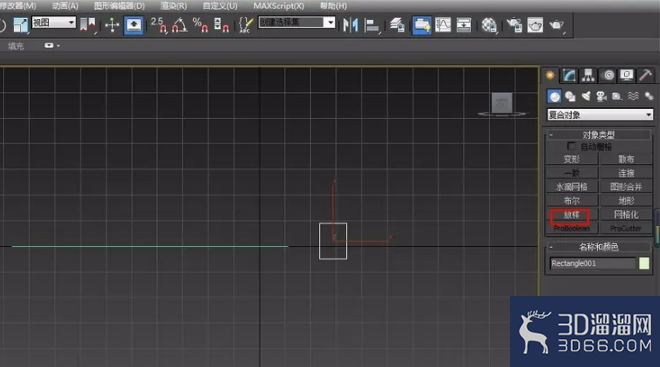Viewport: 660px width, 367px height.
Task: Enable the 自动栅格 checkbox
Action: point(571,146)
